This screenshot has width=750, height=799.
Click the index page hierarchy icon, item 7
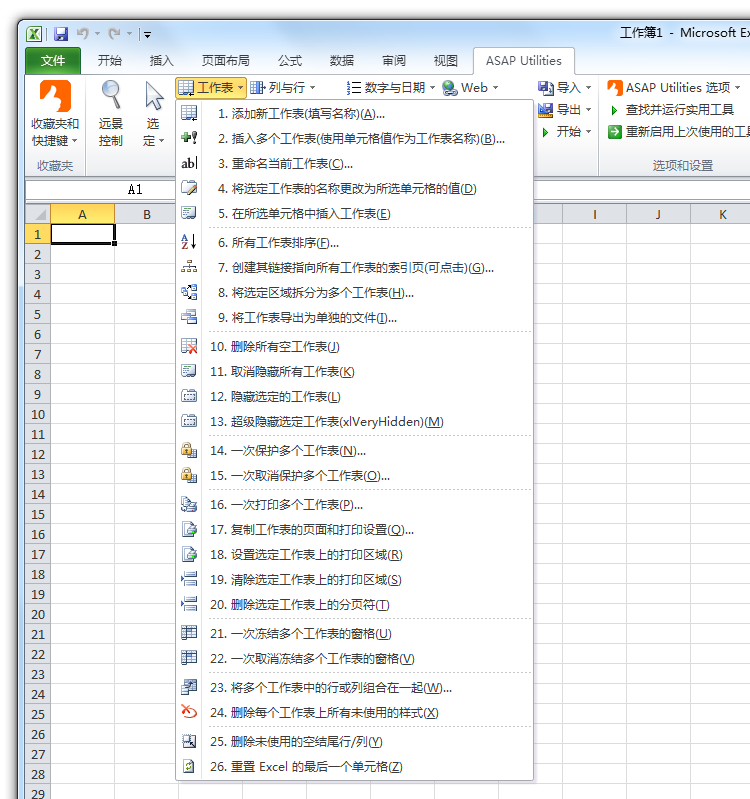(x=189, y=267)
